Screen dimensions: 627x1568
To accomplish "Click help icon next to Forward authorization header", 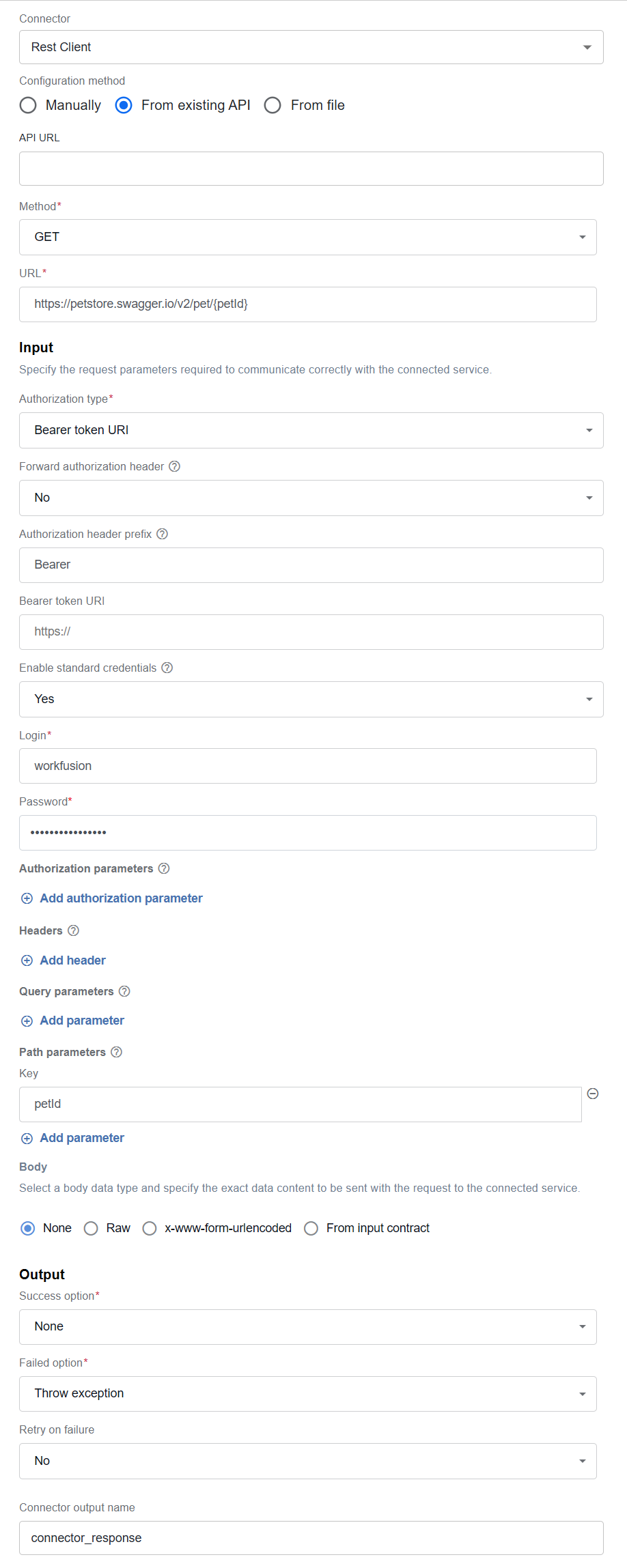I will [174, 466].
